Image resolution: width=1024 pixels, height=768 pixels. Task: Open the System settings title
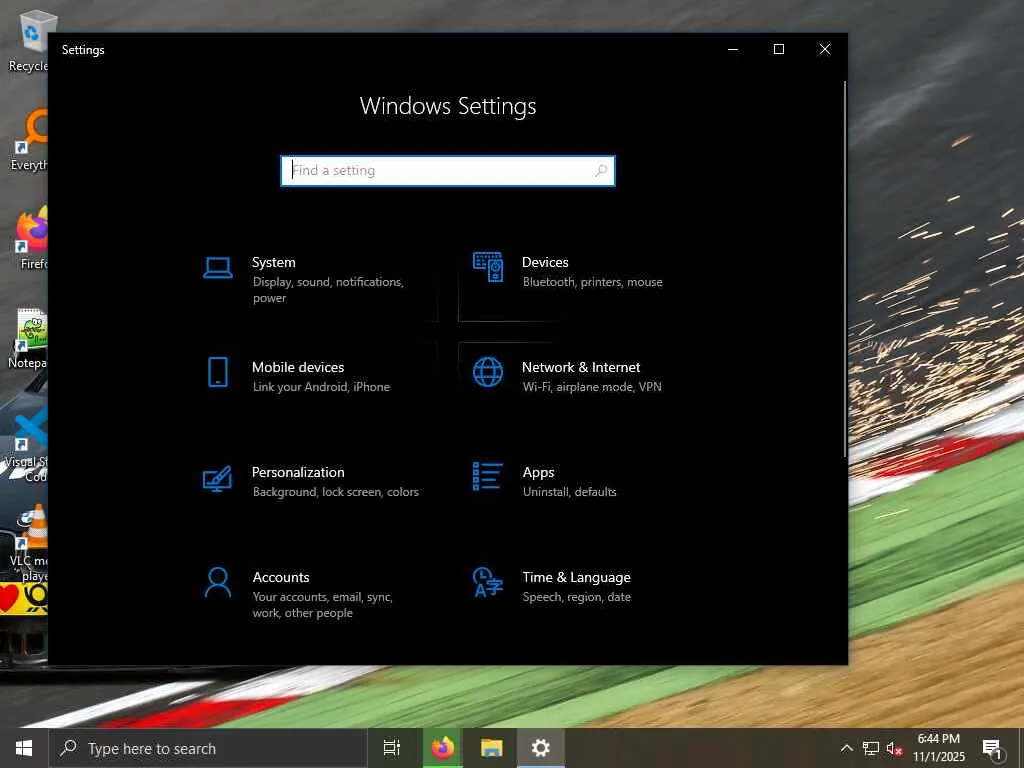point(274,262)
